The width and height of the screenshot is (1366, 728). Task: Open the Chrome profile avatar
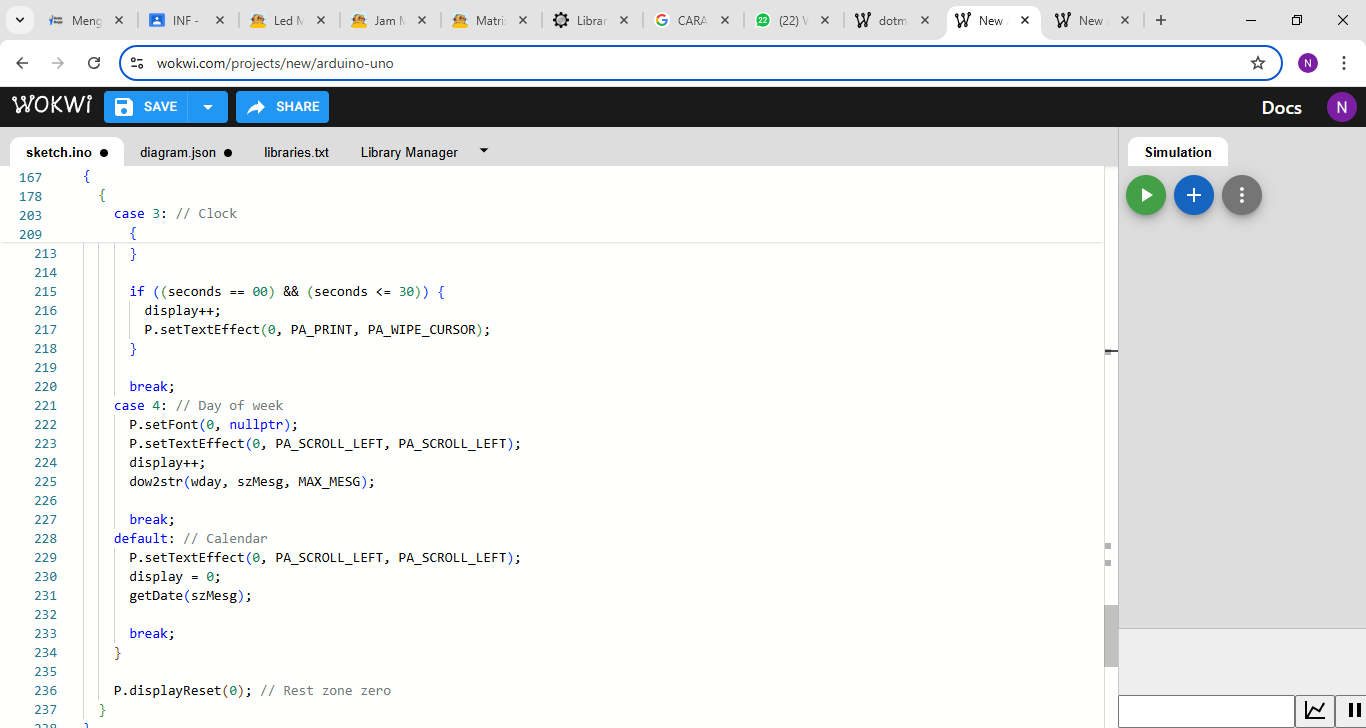click(x=1308, y=63)
